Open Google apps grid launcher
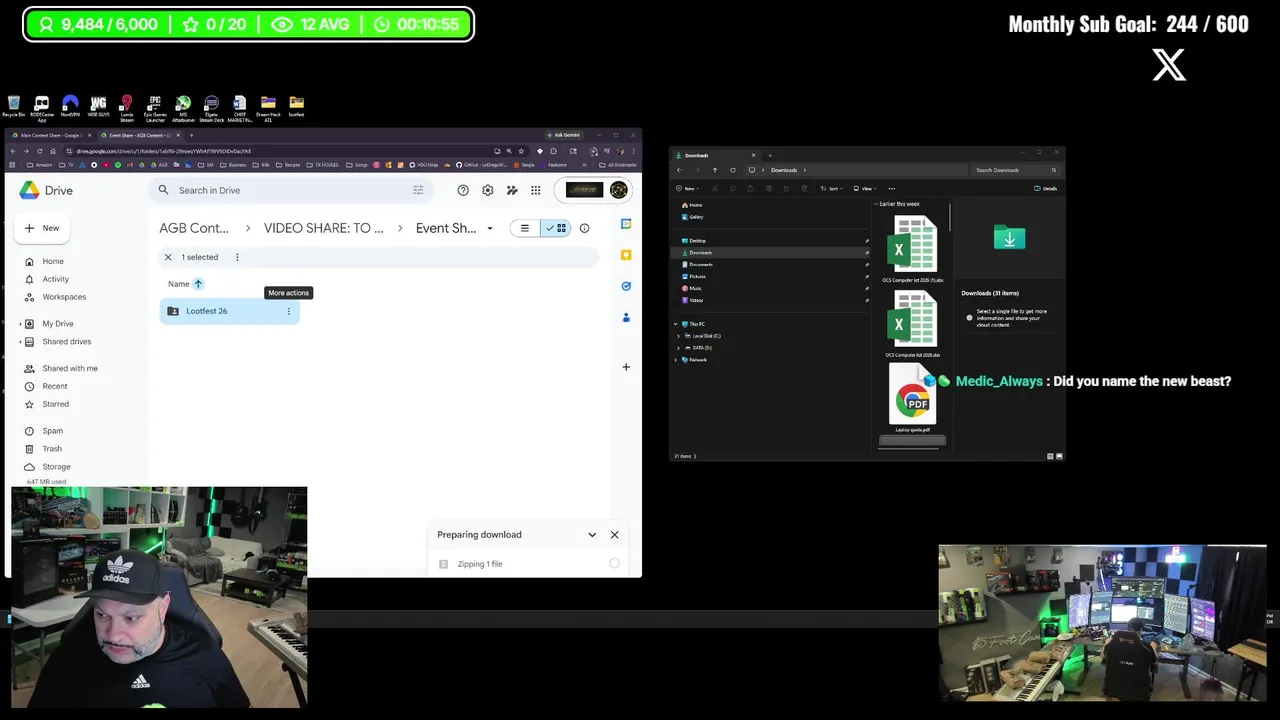This screenshot has width=1280, height=720. [x=536, y=190]
